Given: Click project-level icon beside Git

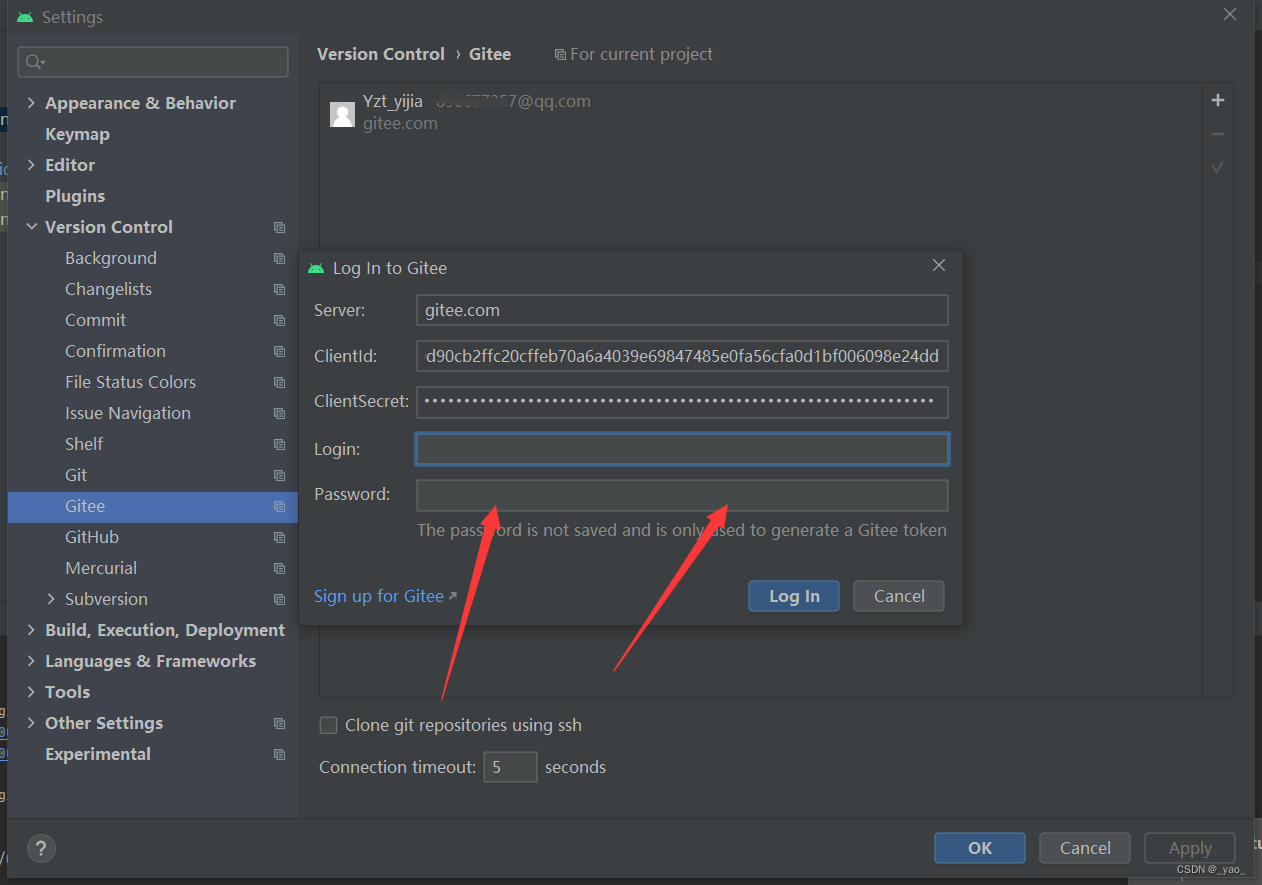Looking at the screenshot, I should [x=279, y=475].
